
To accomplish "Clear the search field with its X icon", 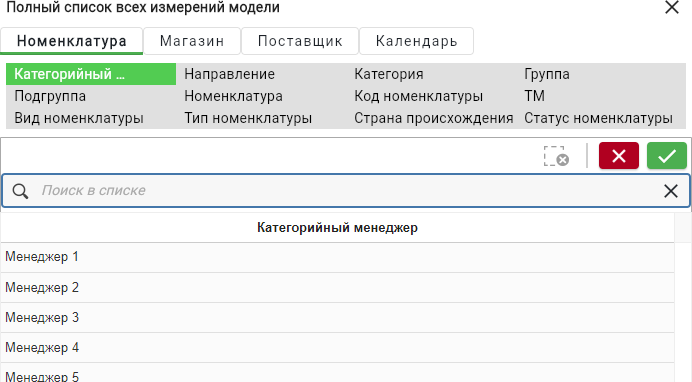I will tap(671, 191).
